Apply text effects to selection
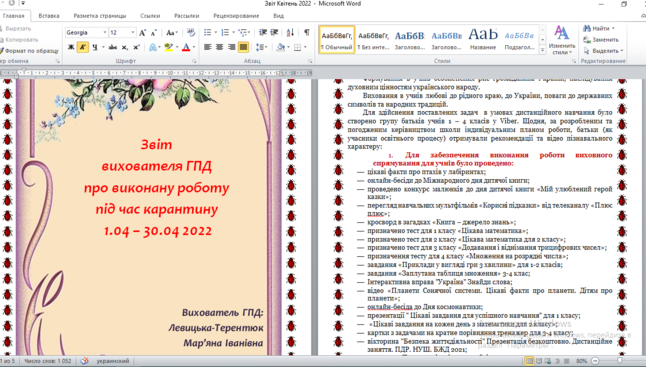 [x=153, y=47]
